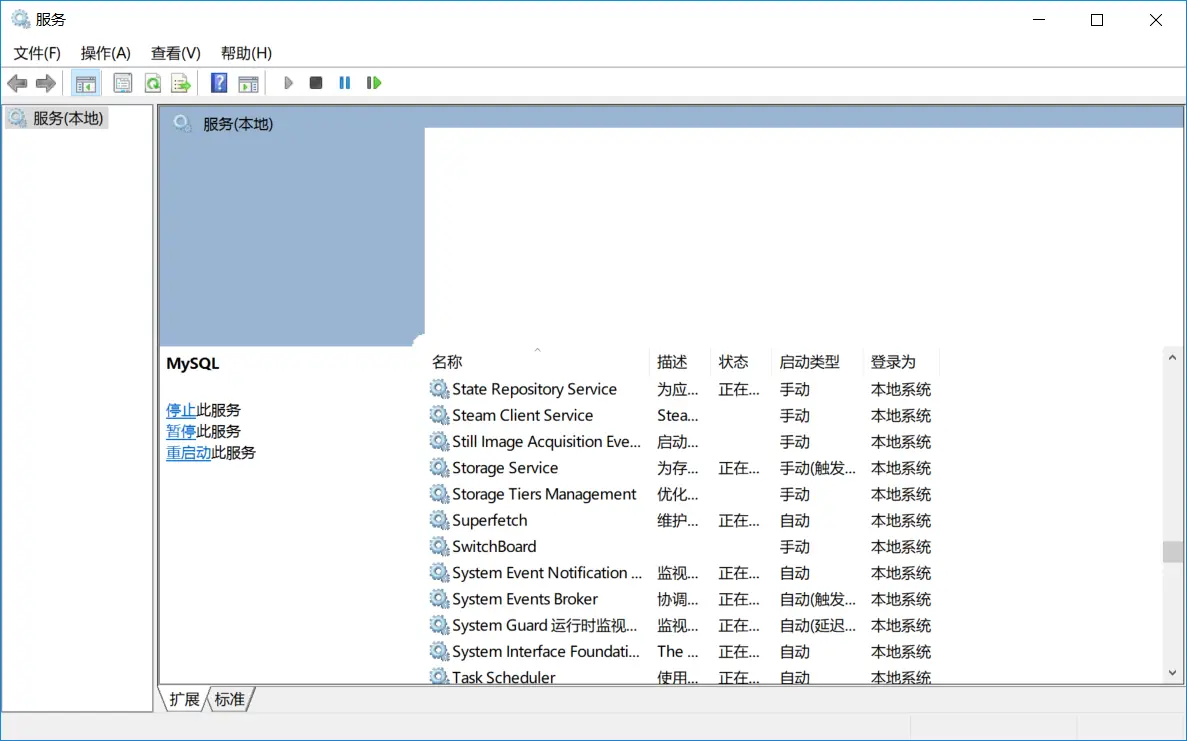1187x741 pixels.
Task: Click 自动(延迟... startup type of System Guard
Action: [x=818, y=625]
